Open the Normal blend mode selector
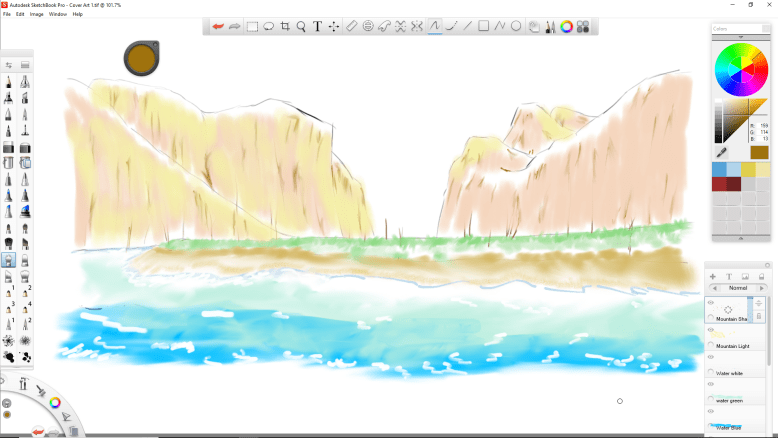Screen dimensions: 778x438 738,288
